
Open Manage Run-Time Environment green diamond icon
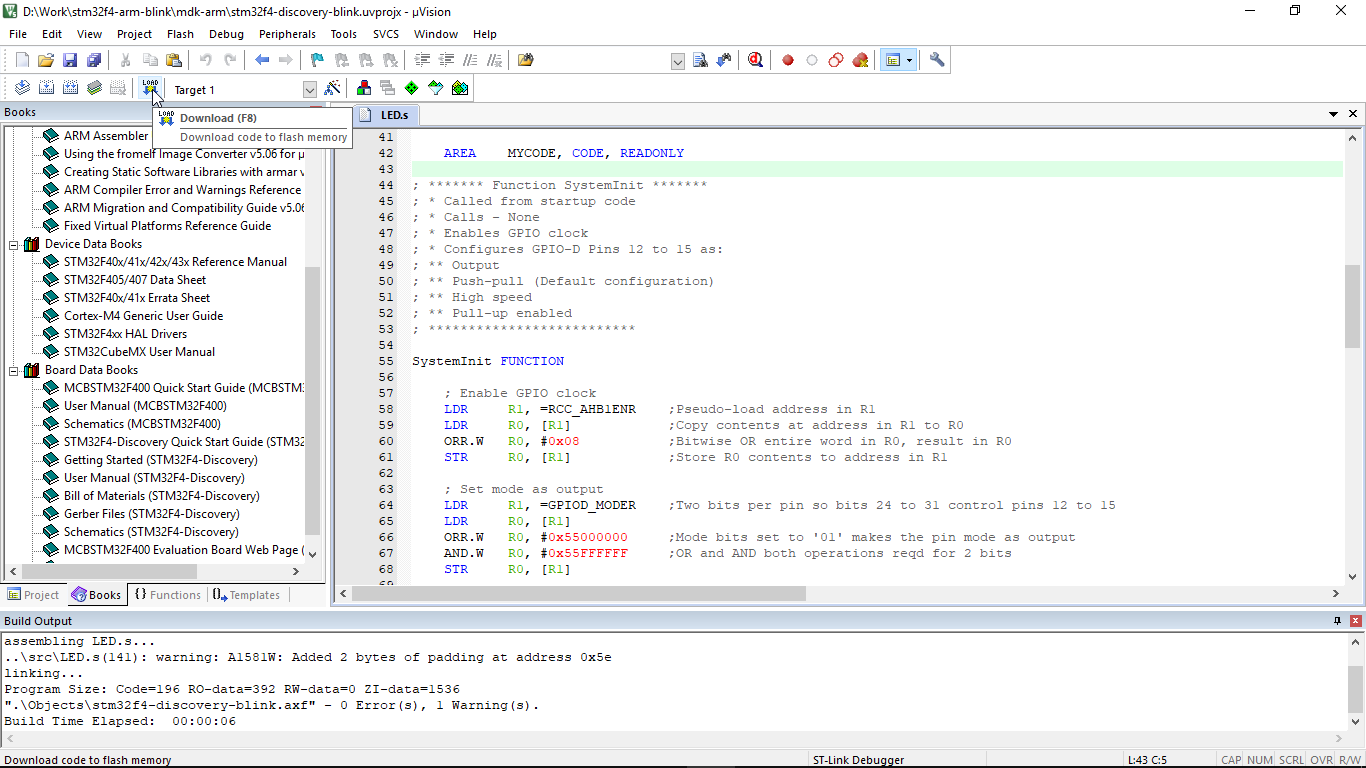click(411, 88)
